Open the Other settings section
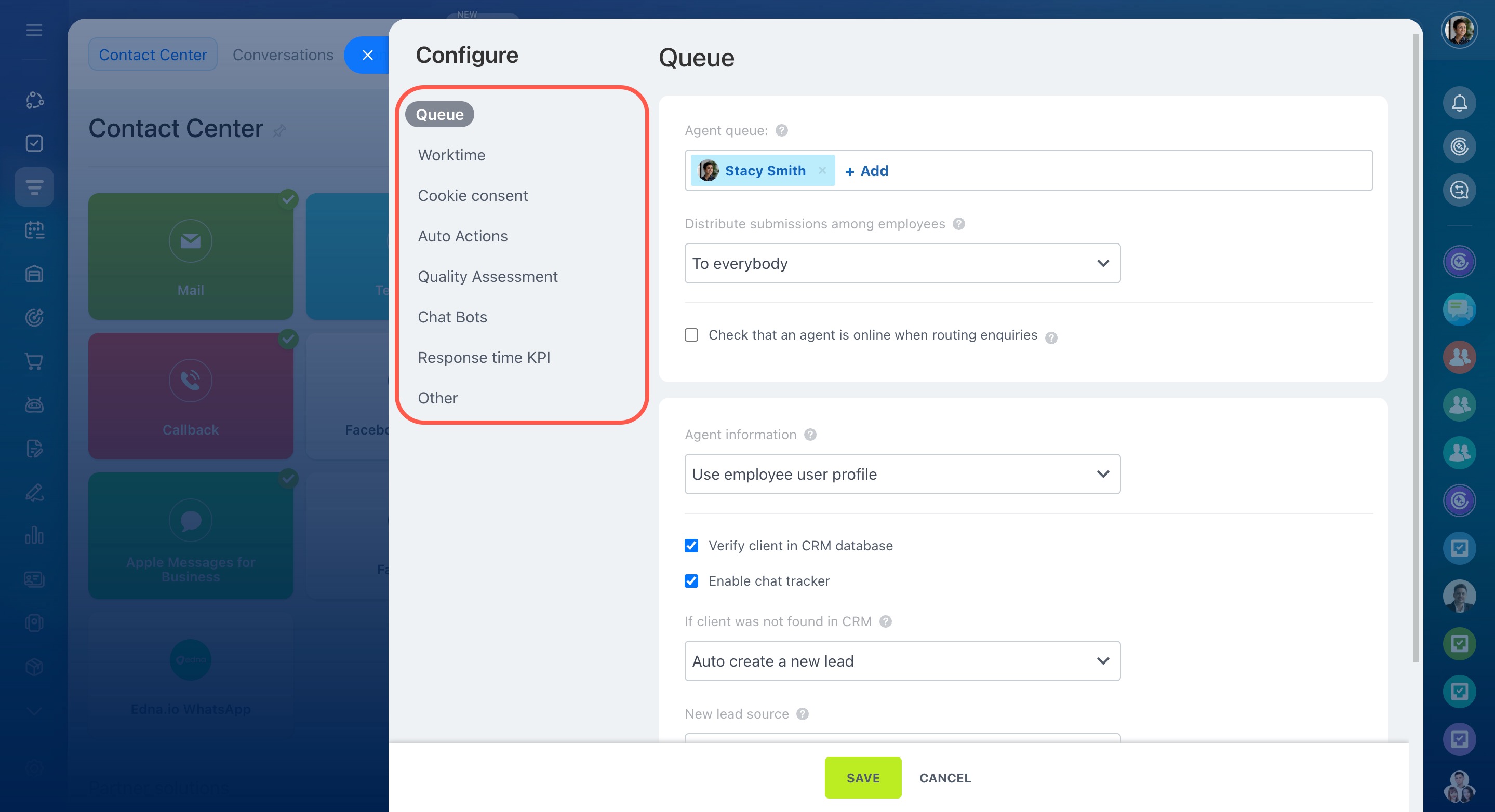 pos(437,398)
